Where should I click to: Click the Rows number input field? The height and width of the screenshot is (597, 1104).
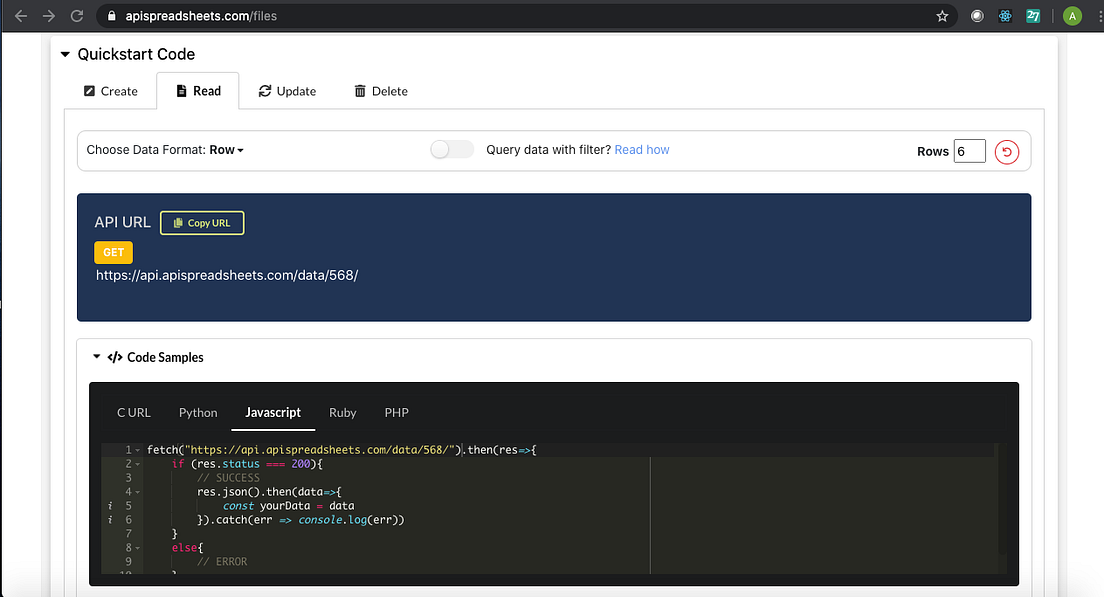968,151
